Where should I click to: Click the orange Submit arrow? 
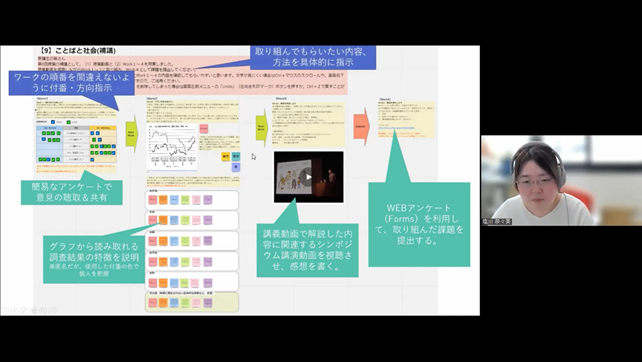pos(361,127)
